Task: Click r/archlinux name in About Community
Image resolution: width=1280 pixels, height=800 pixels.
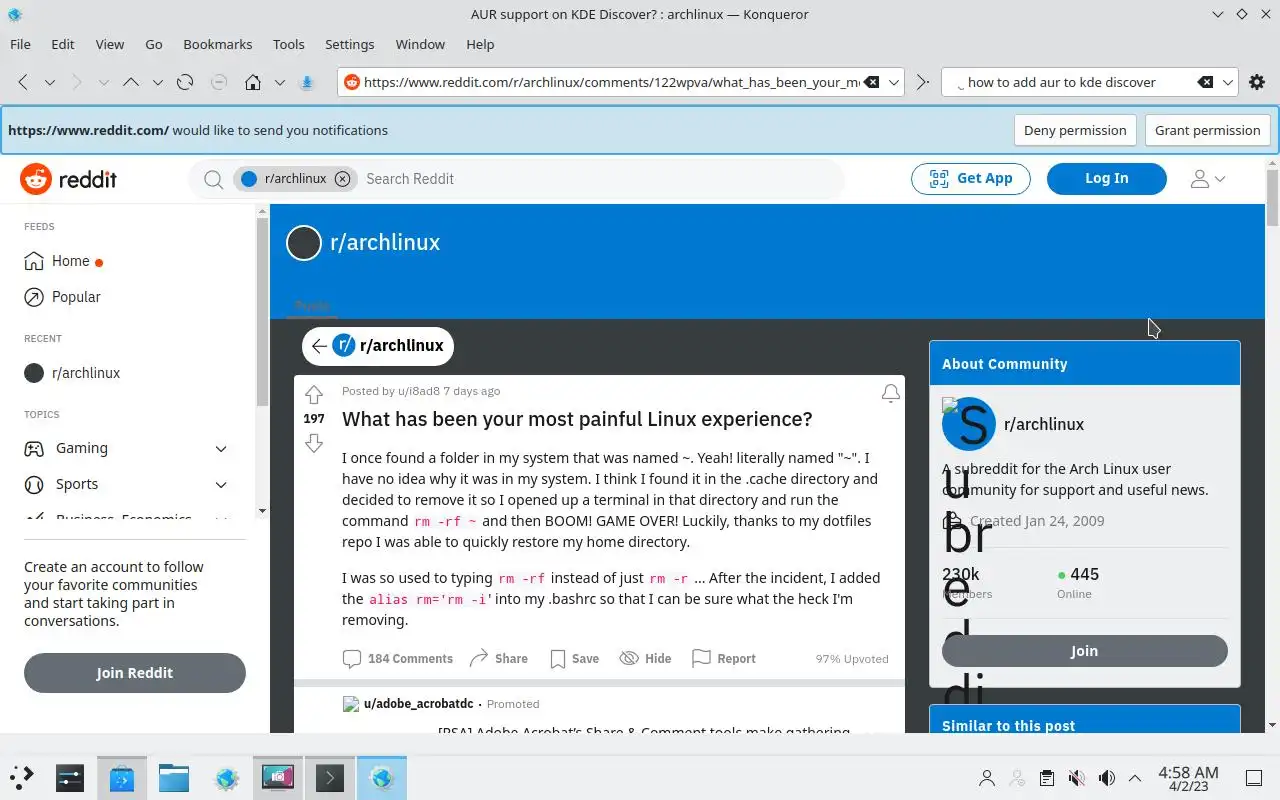Action: (1044, 424)
